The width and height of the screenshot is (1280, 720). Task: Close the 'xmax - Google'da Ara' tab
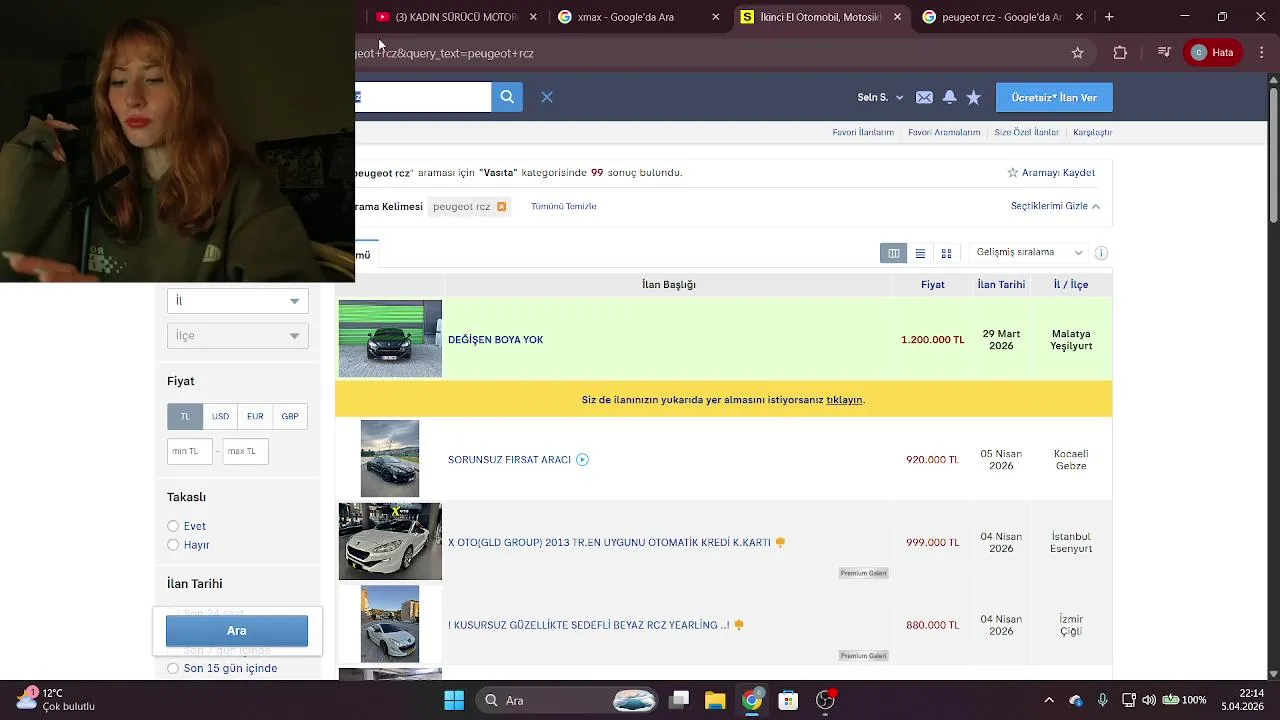click(715, 17)
